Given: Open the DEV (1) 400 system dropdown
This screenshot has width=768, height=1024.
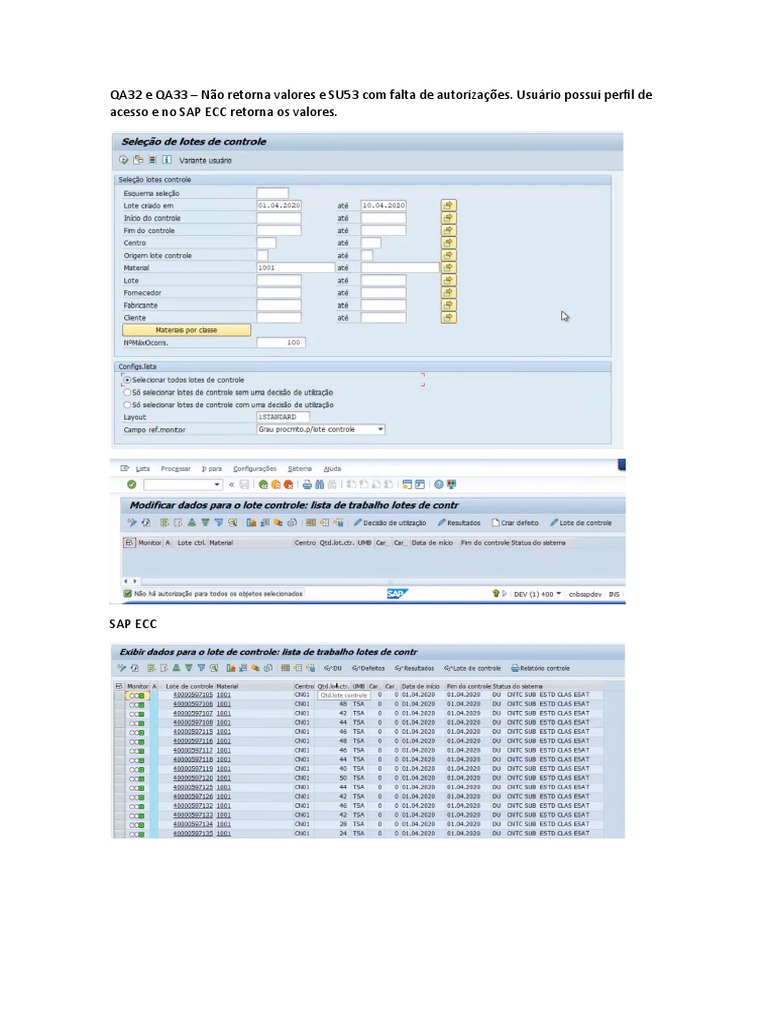Looking at the screenshot, I should tap(558, 594).
